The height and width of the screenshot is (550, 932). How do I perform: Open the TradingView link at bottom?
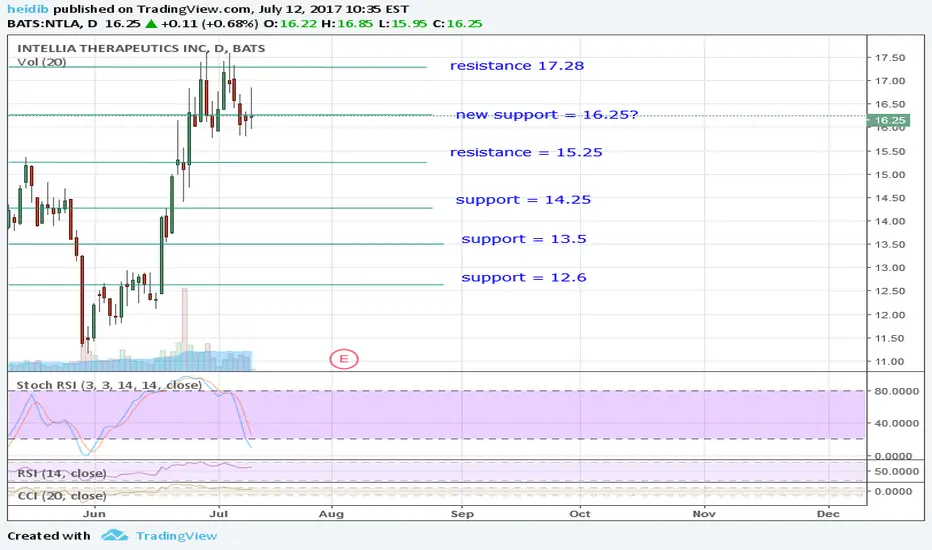(177, 536)
